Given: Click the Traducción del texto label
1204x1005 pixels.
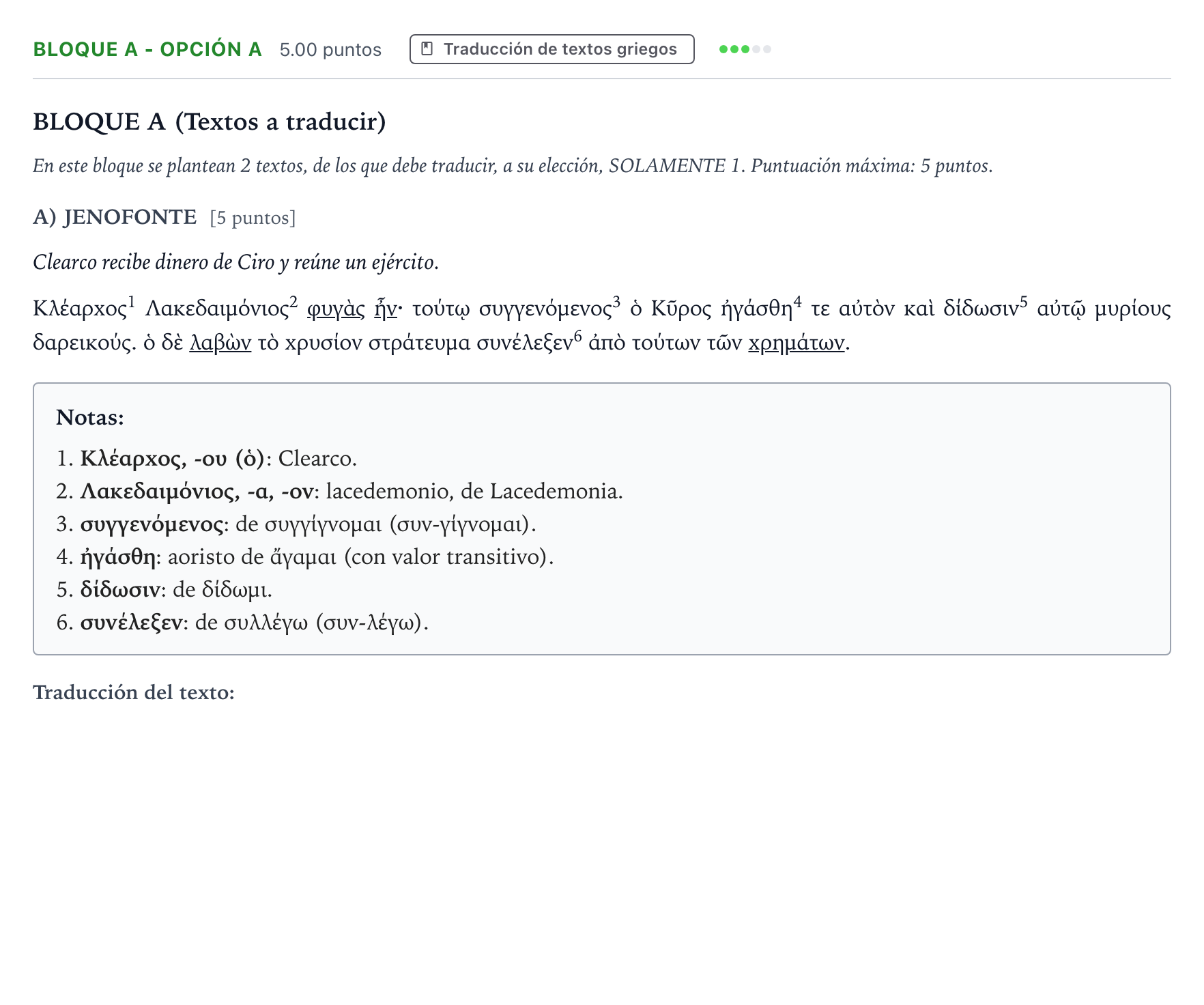Looking at the screenshot, I should [x=134, y=692].
